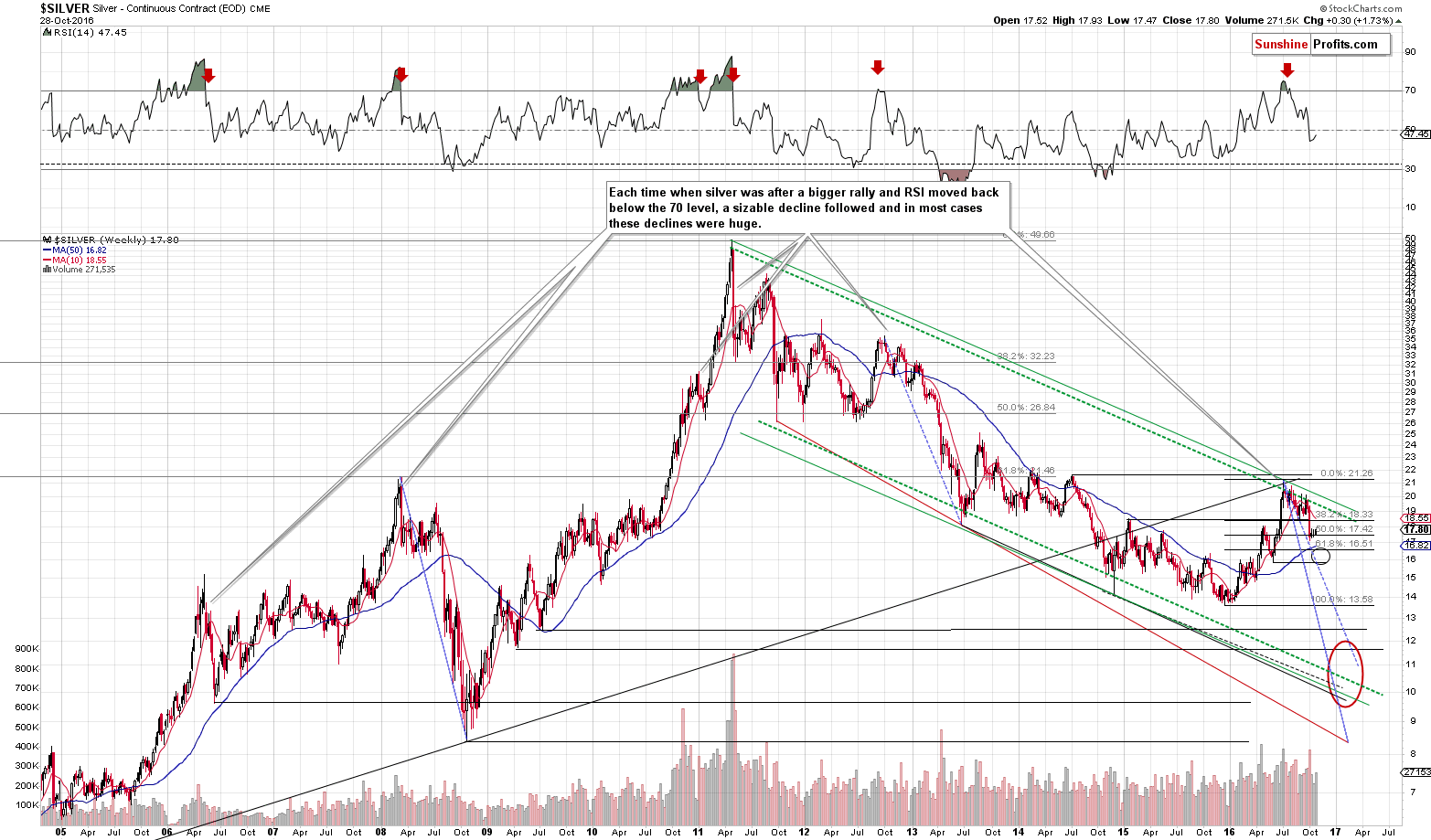The width and height of the screenshot is (1431, 840).
Task: Click the blue 16.82 MA price tag
Action: coord(1415,545)
